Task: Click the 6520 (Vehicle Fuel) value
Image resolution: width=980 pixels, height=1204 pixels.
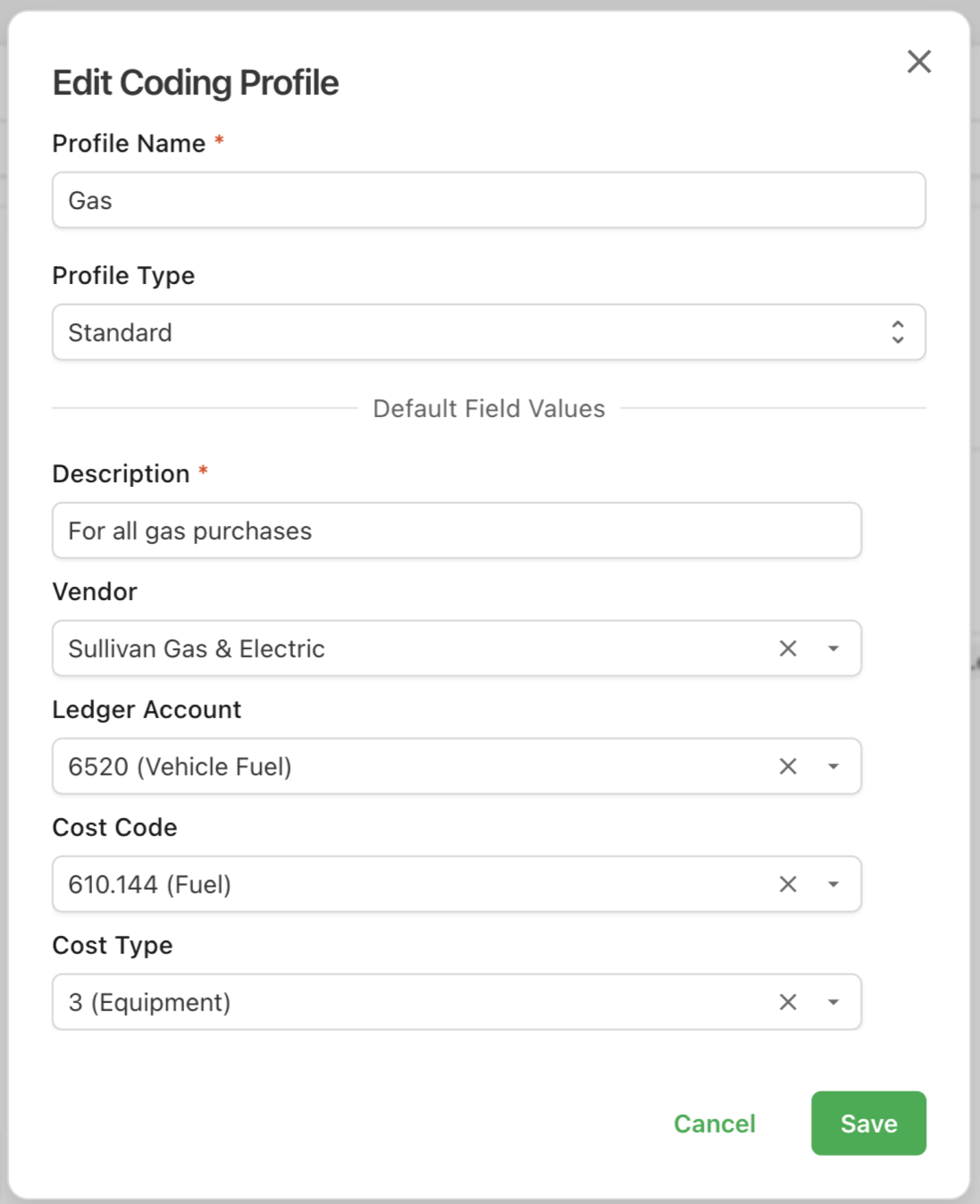Action: click(180, 766)
